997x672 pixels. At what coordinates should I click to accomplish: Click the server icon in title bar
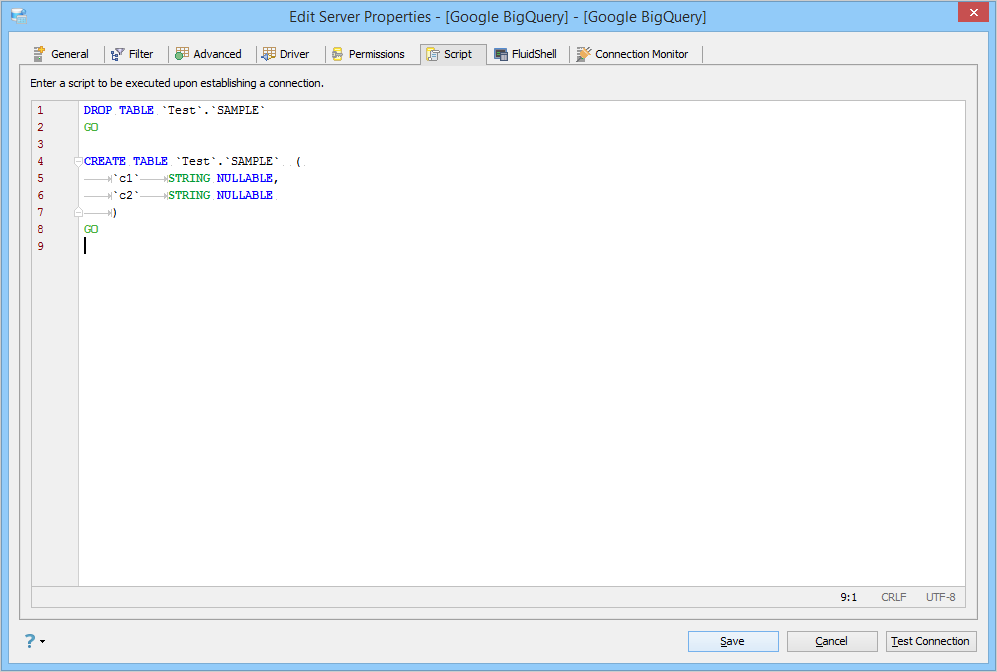click(x=19, y=16)
